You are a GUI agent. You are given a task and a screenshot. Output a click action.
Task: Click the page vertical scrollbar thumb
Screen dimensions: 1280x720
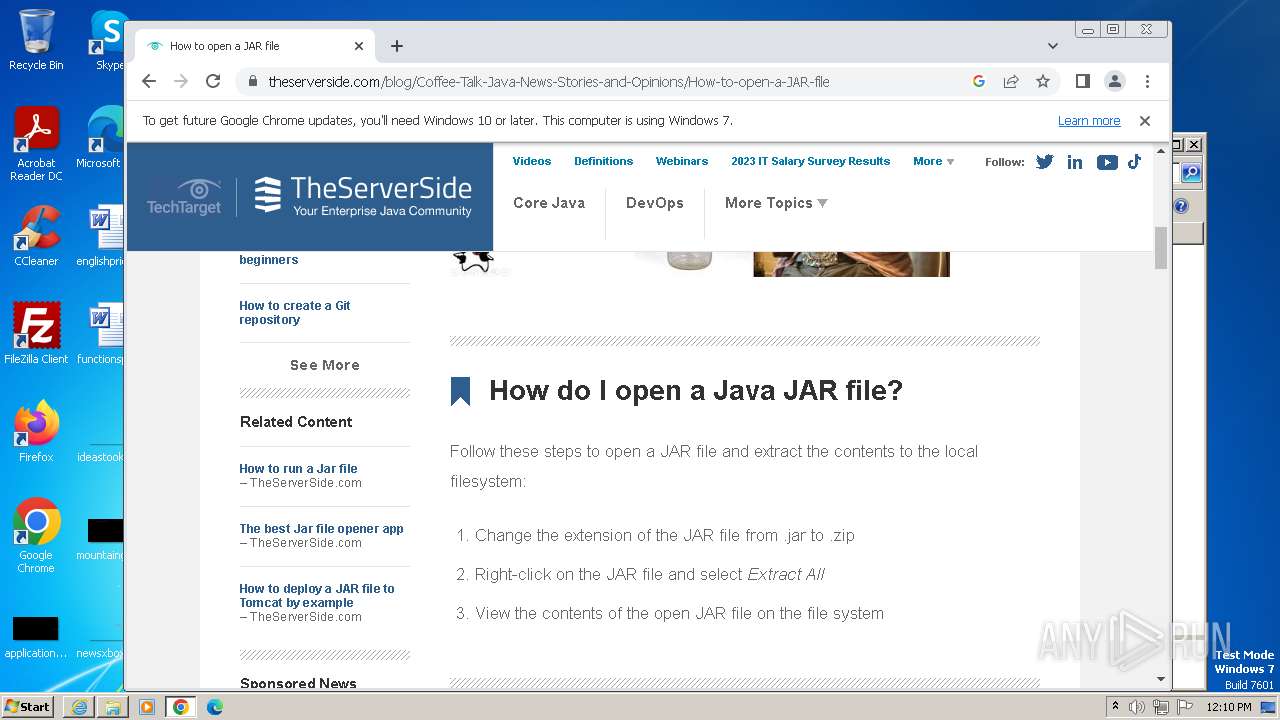[1160, 248]
